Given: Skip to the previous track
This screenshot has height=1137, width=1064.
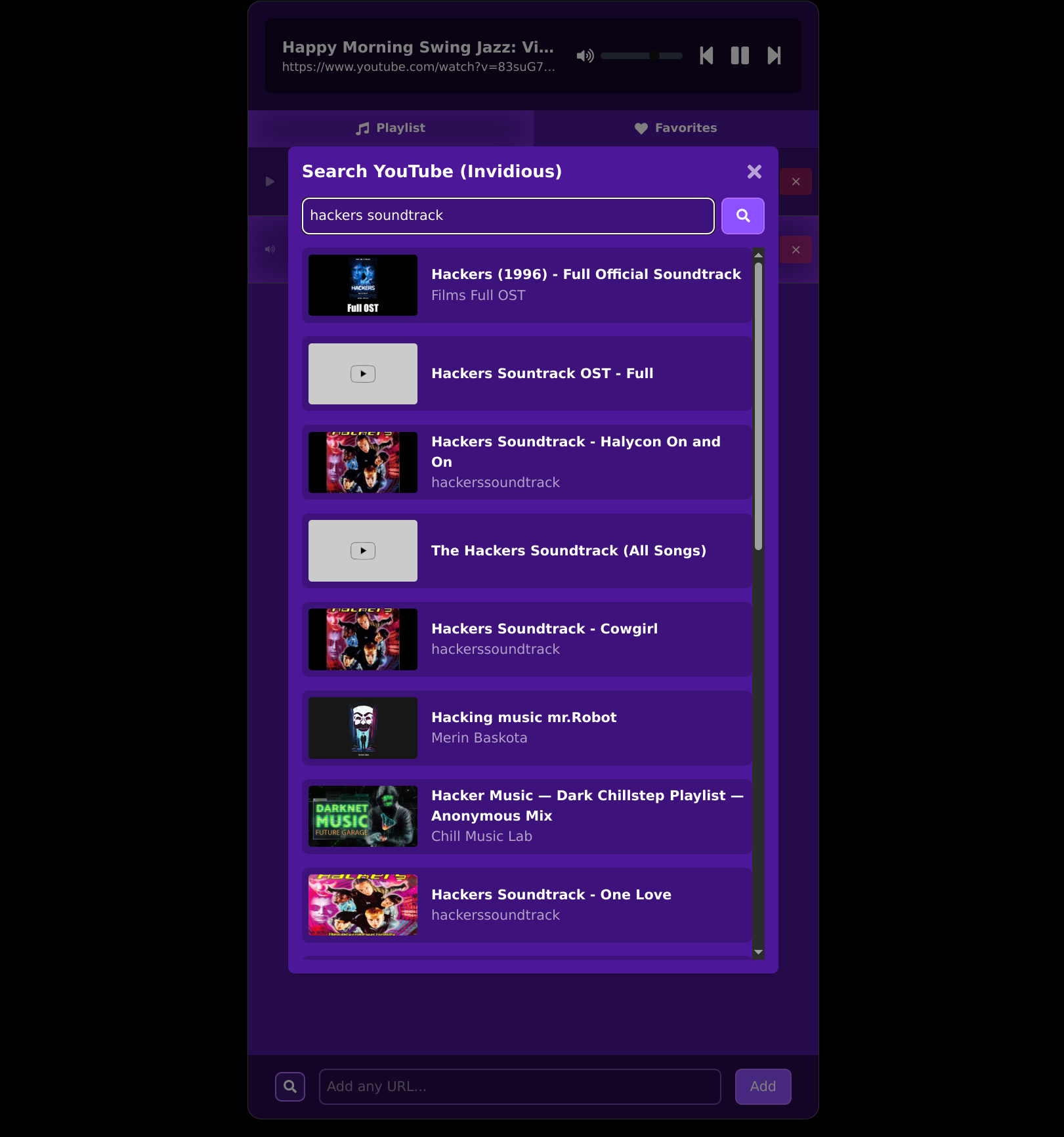Looking at the screenshot, I should [x=706, y=56].
